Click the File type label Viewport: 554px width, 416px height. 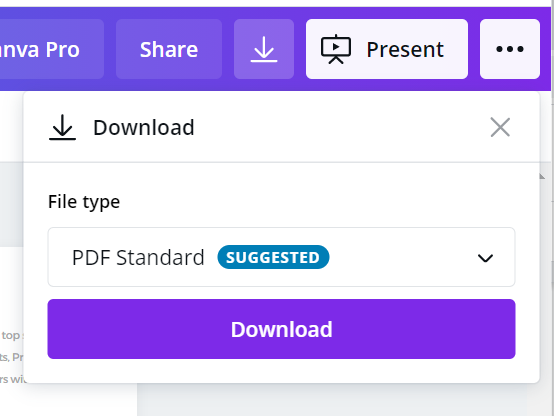[84, 202]
